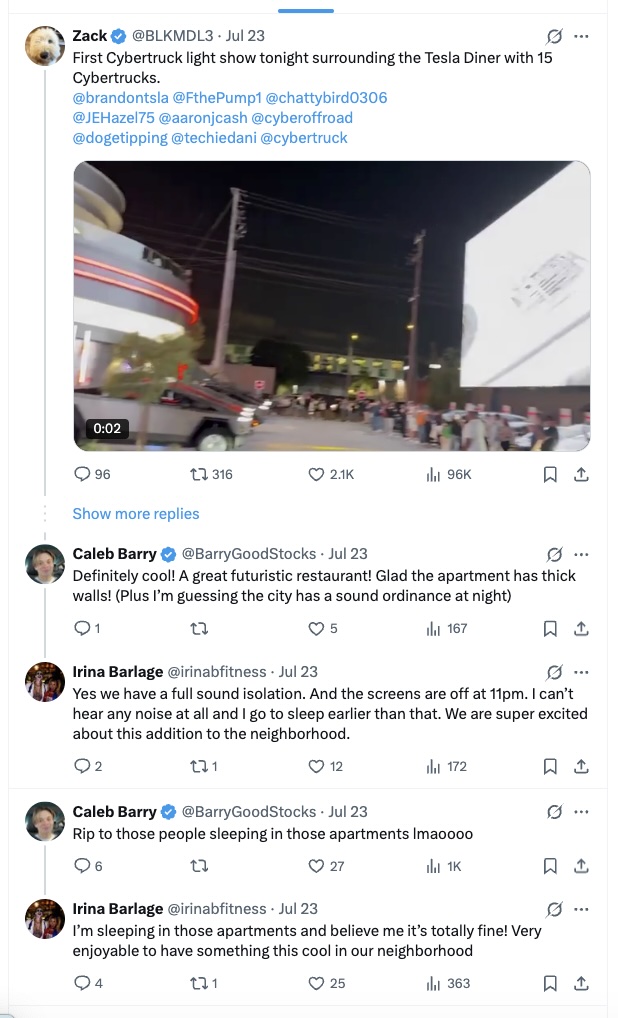Like Zack's tweet with 2.1K likes

click(316, 474)
